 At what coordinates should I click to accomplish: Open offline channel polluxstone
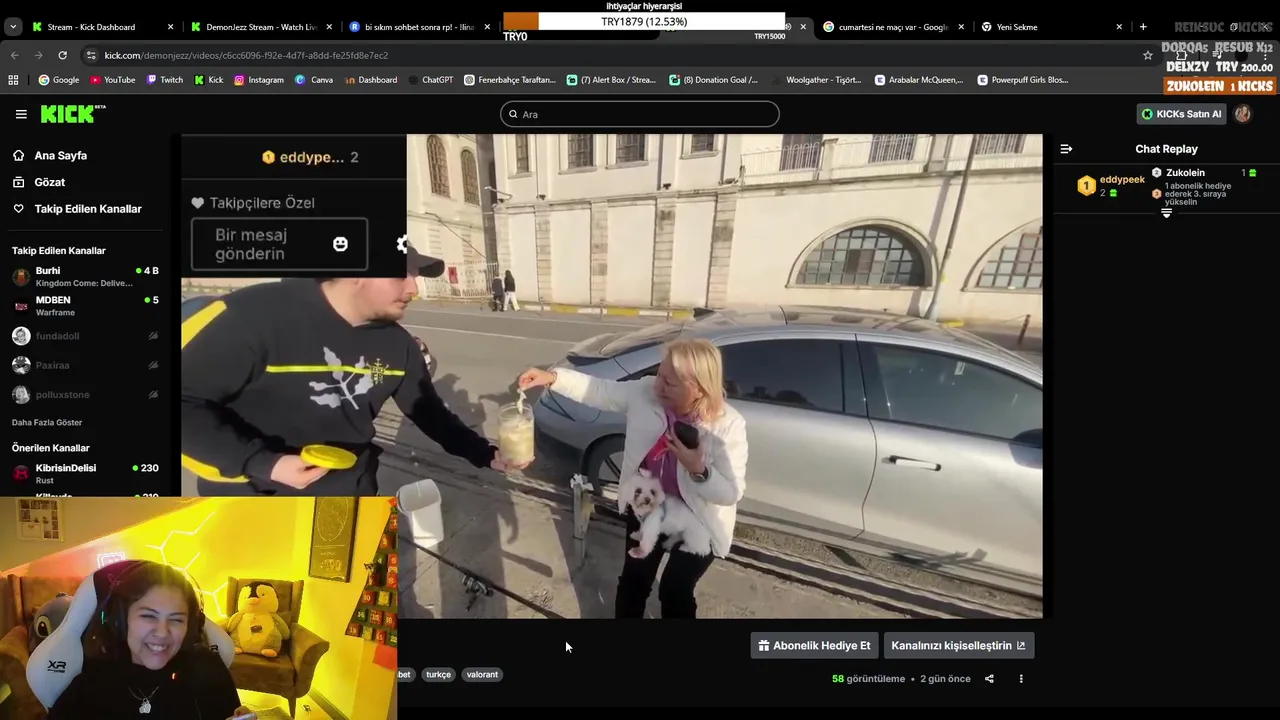[x=85, y=394]
